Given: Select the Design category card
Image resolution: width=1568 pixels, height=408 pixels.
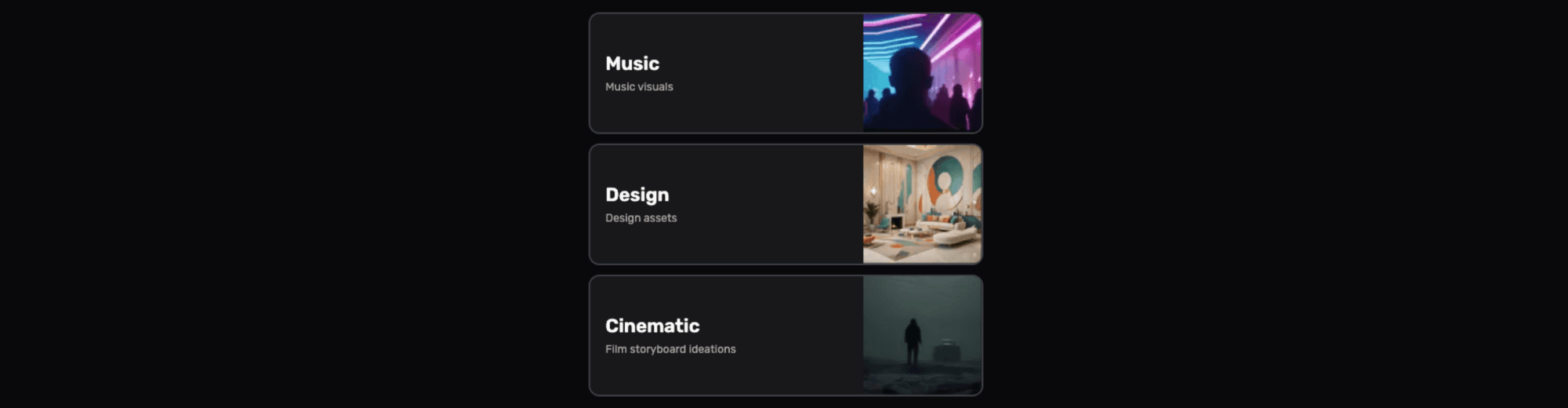Looking at the screenshot, I should [786, 204].
